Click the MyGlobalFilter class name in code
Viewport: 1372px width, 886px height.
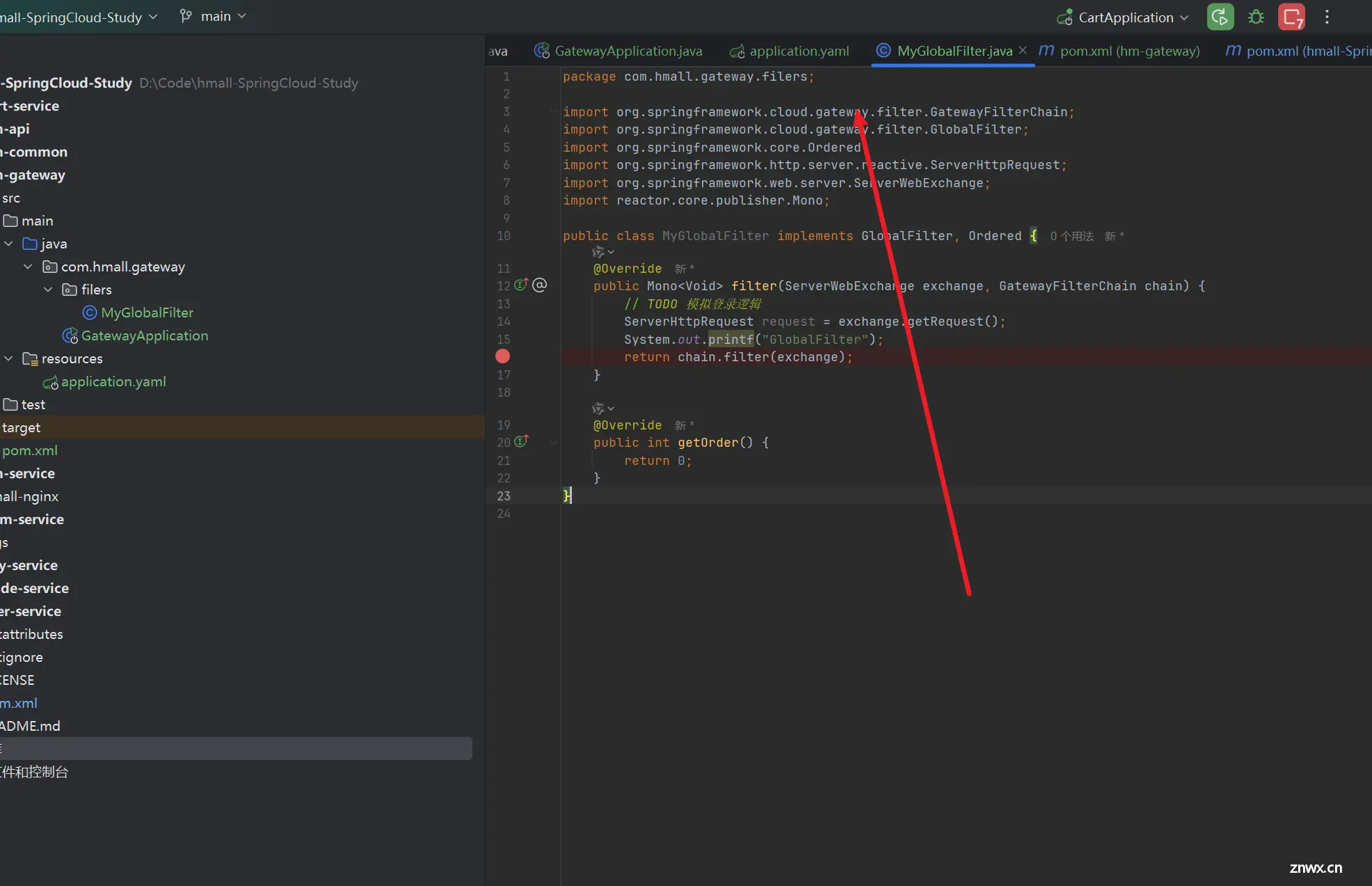[715, 236]
